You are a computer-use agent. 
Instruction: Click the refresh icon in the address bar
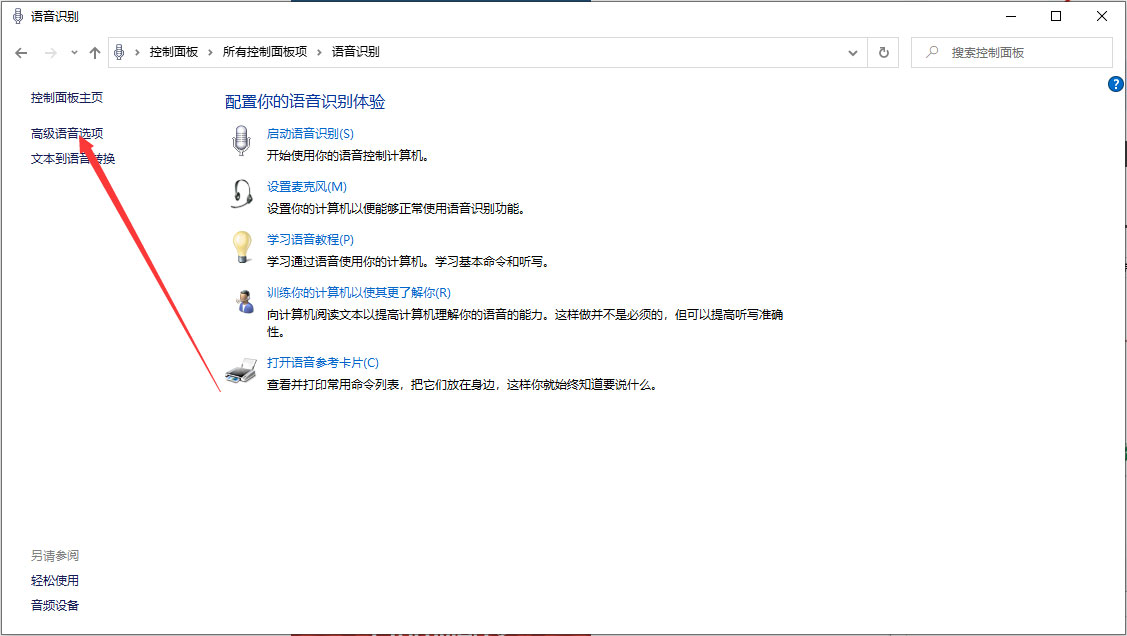884,52
